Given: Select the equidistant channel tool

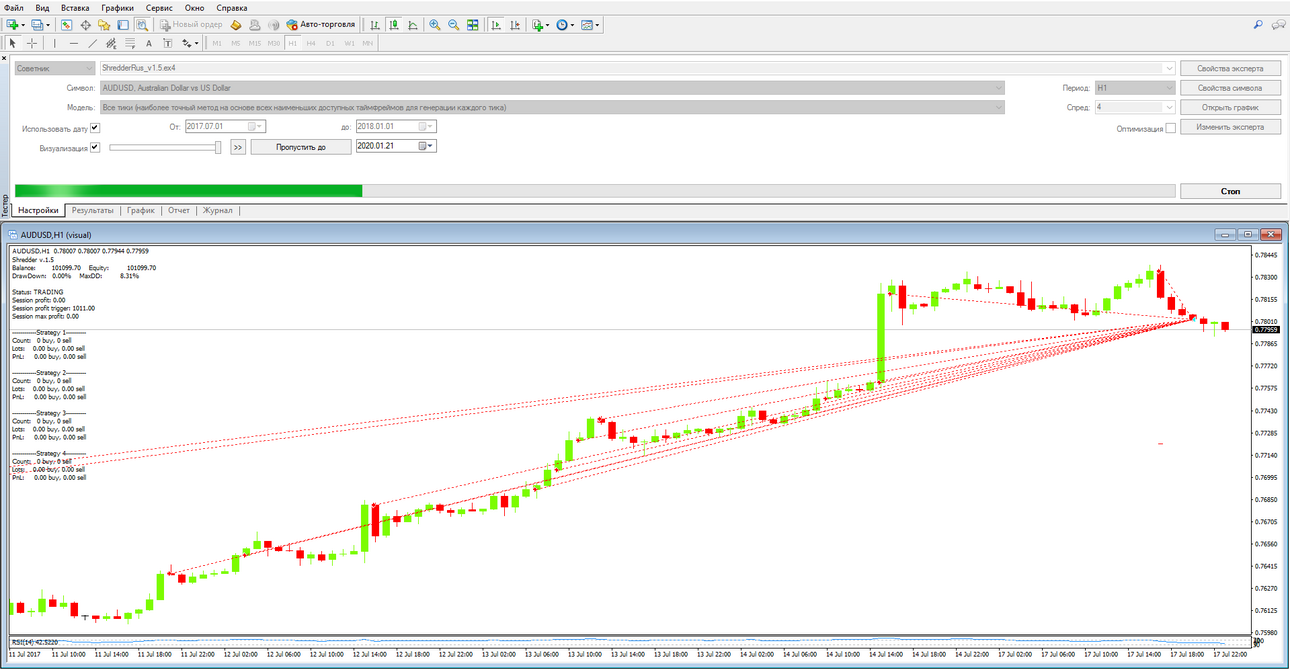Looking at the screenshot, I should point(111,43).
